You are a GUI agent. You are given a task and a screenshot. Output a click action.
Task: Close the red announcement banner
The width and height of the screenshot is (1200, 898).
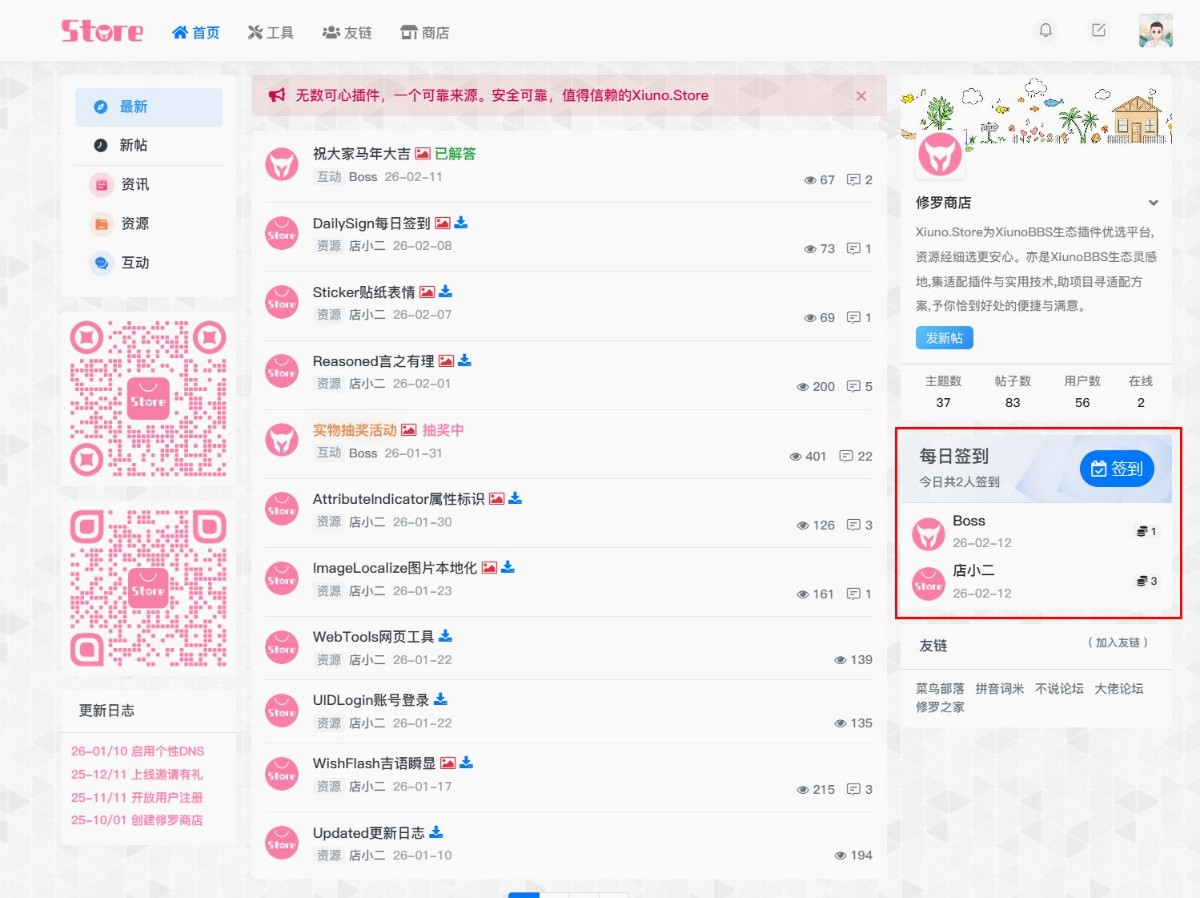[861, 96]
